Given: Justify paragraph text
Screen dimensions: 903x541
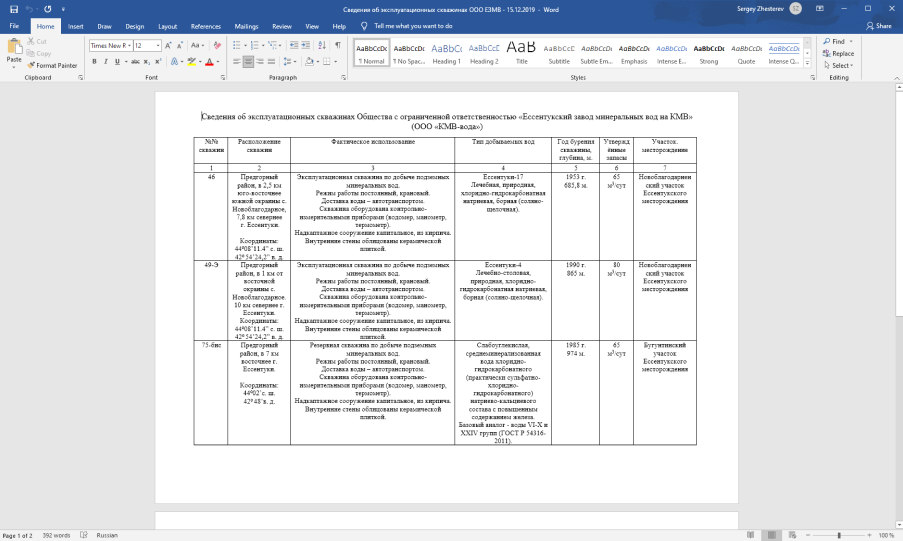Looking at the screenshot, I should [x=271, y=62].
